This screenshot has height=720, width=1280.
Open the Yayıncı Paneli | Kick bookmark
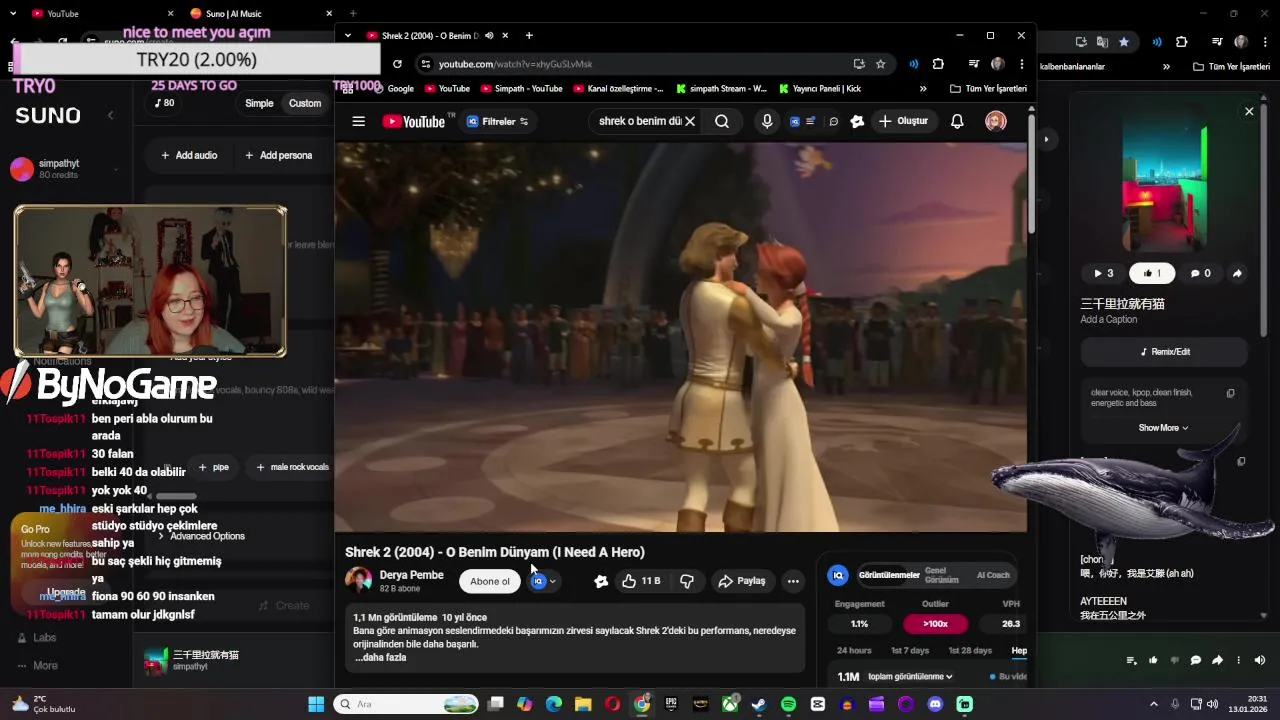coord(818,88)
